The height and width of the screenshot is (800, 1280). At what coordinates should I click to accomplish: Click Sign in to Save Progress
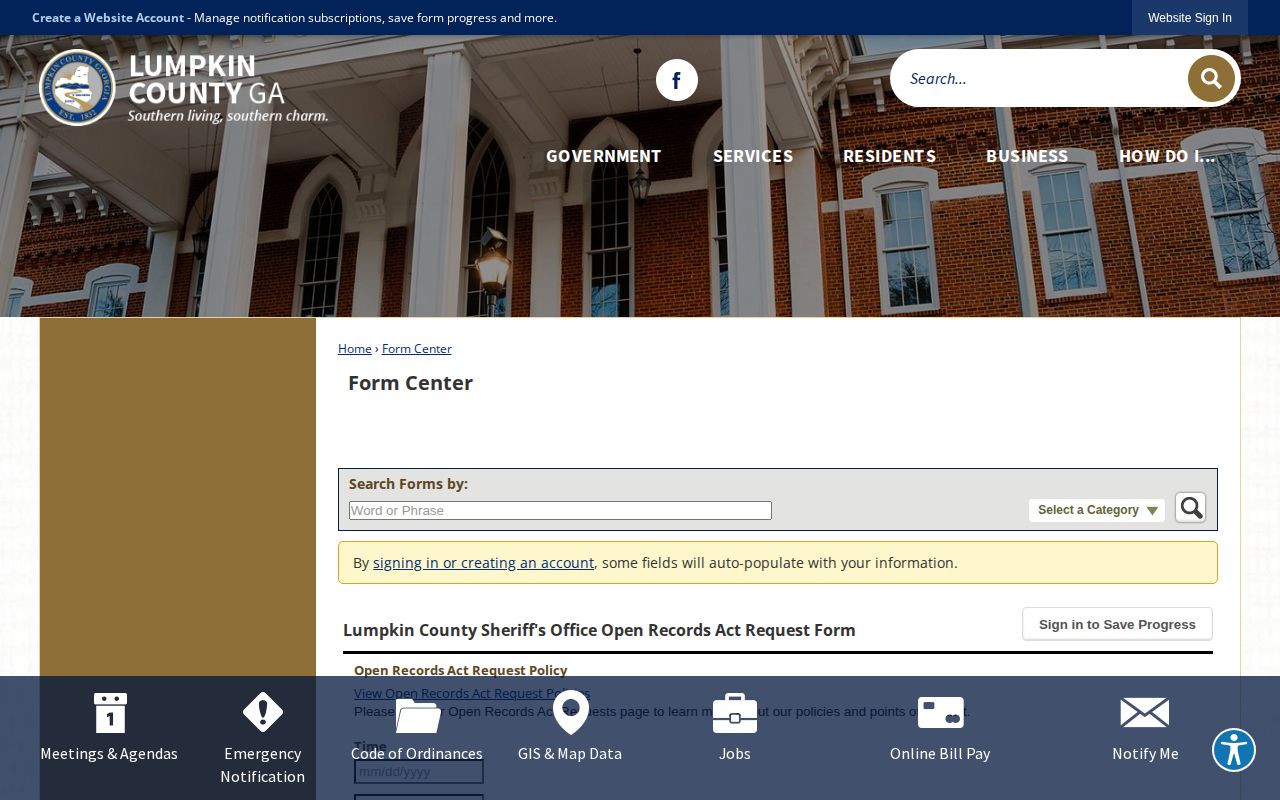[x=1117, y=624]
